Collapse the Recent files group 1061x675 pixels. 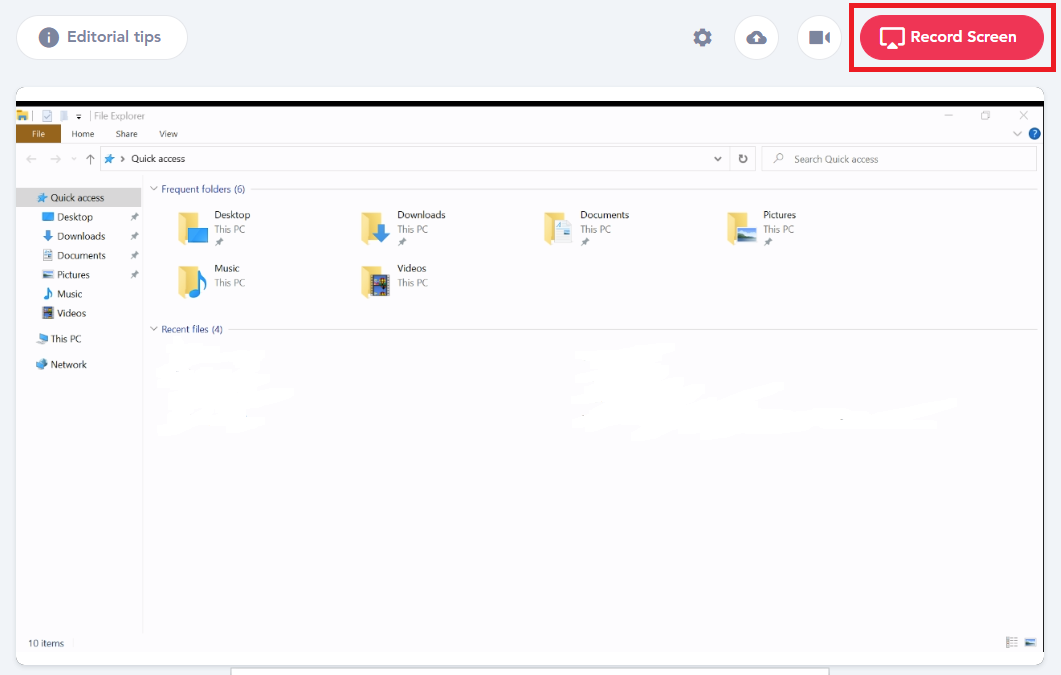[x=154, y=329]
